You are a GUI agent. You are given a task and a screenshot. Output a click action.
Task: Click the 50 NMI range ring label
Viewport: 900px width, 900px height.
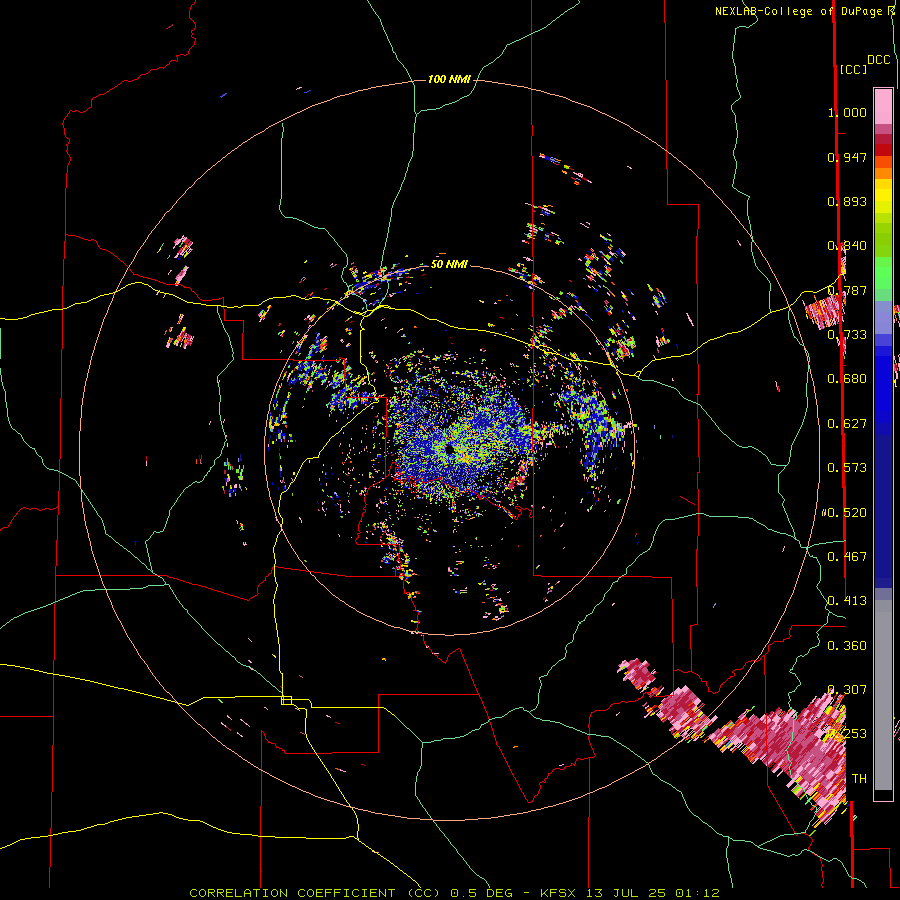(x=449, y=264)
